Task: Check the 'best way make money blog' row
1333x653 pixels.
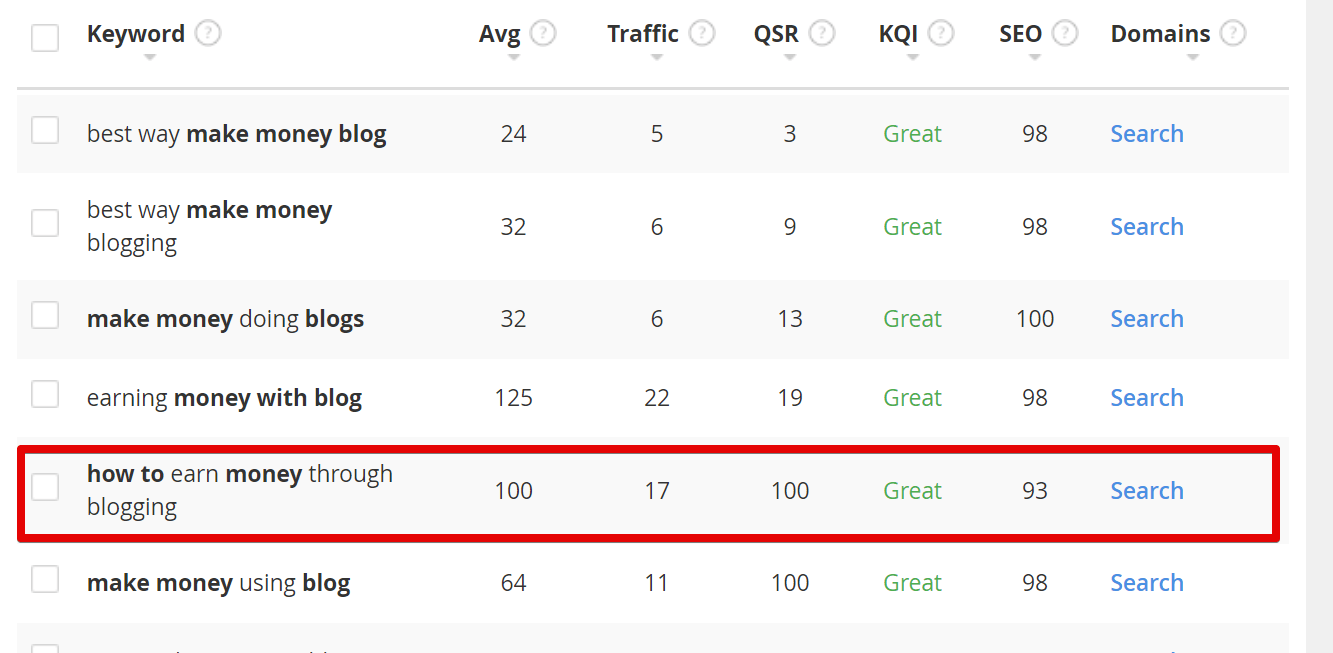Action: 45,131
